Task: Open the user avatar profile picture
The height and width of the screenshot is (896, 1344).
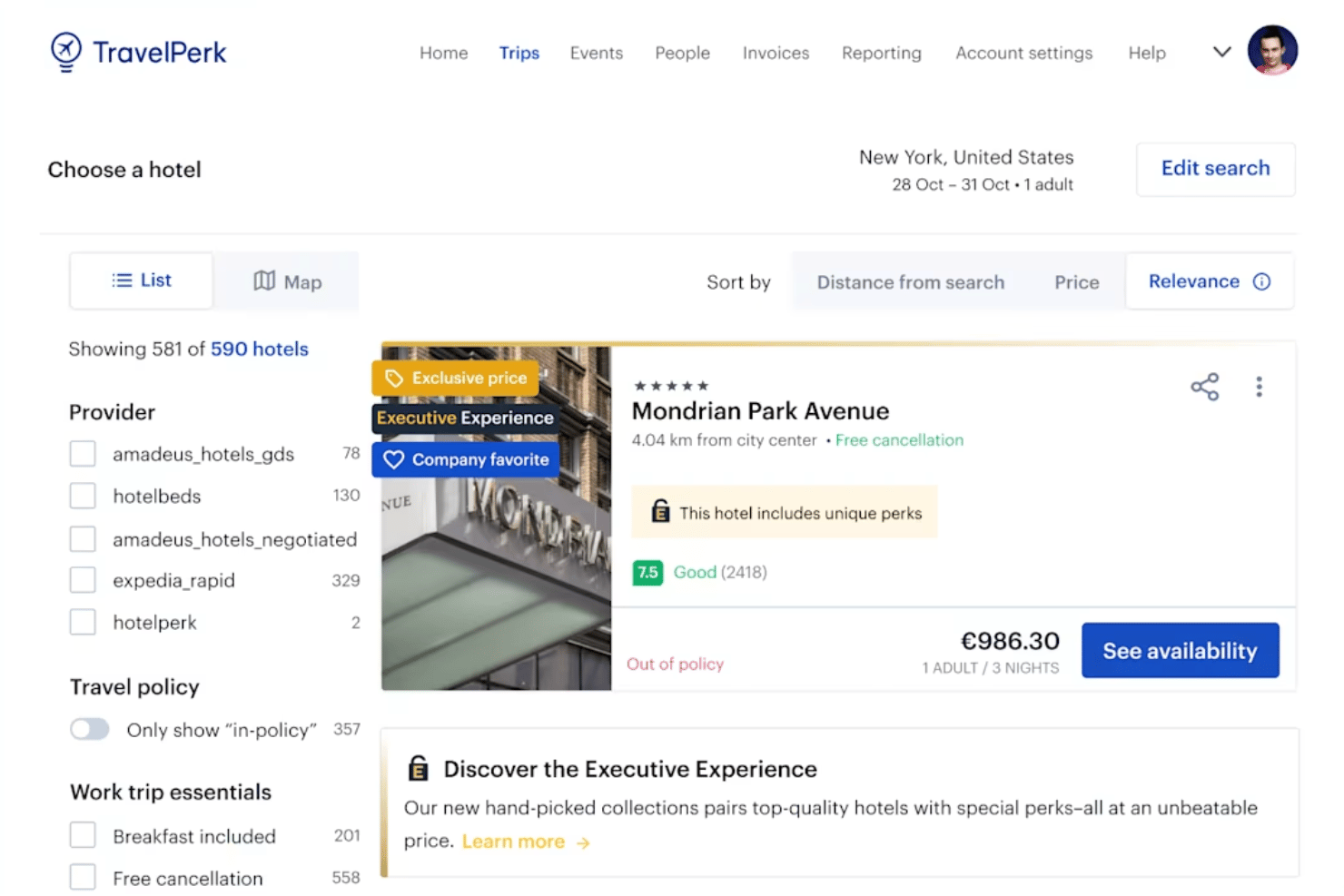Action: click(x=1272, y=50)
